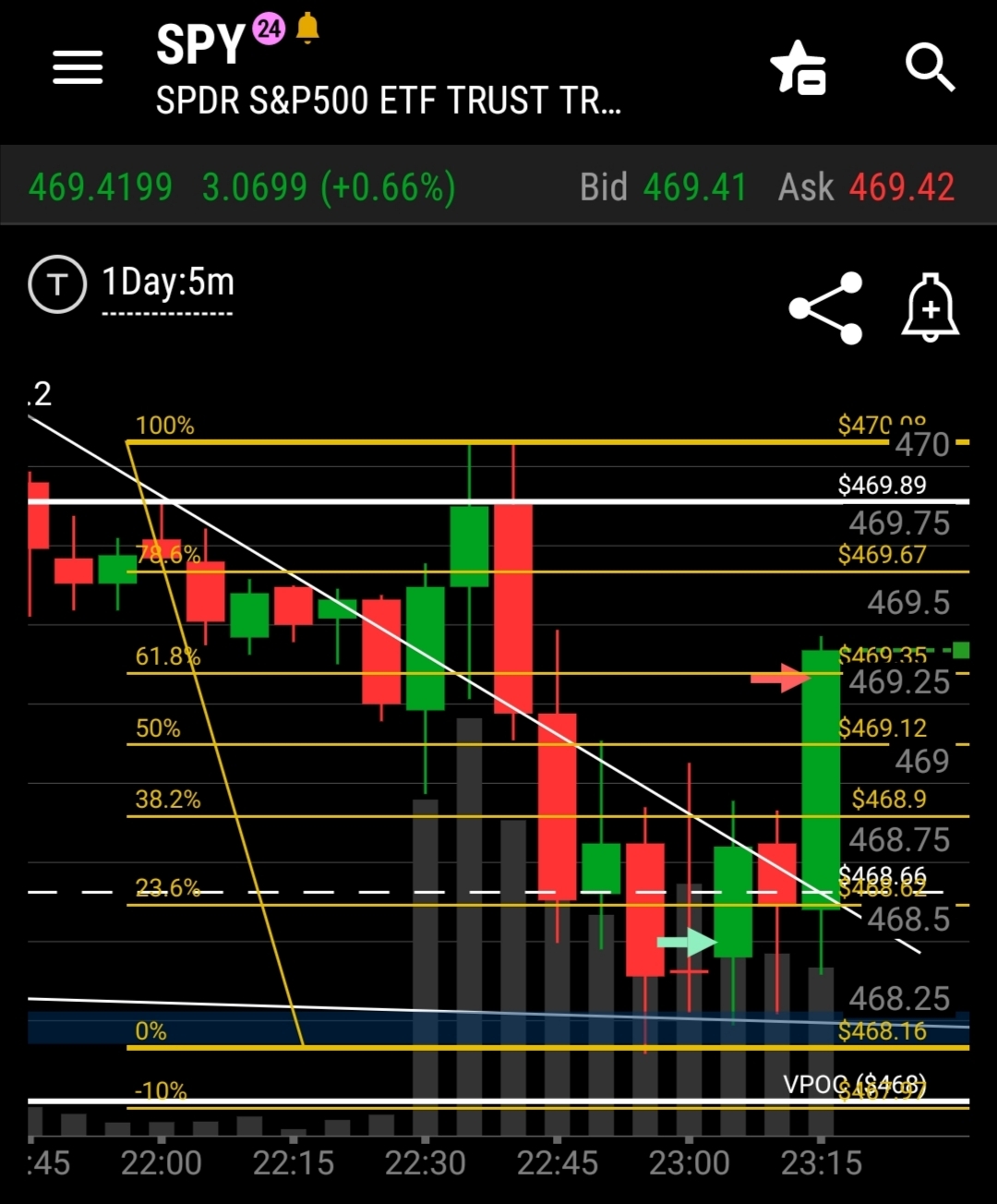
Task: Tap the SPDR S&P500 ETF TRUST name
Action: coord(389,100)
